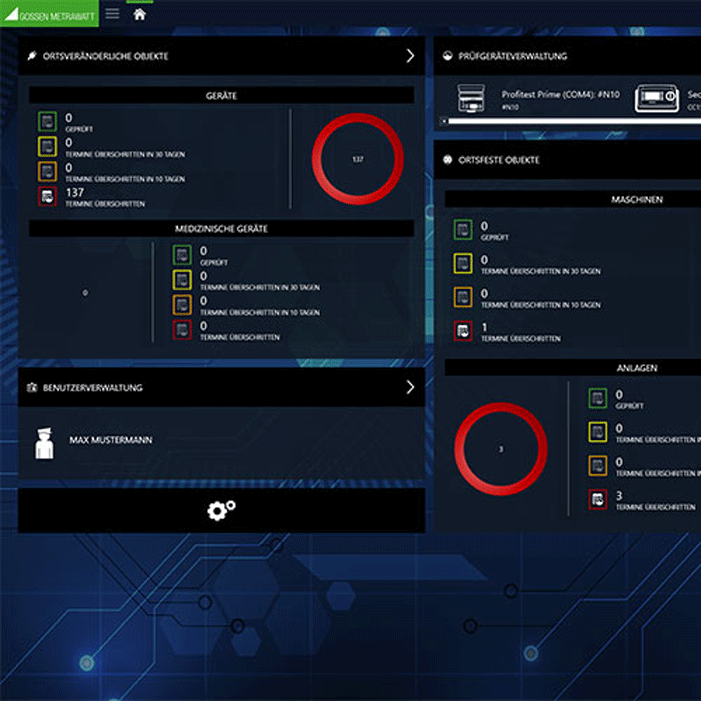The image size is (701, 701).
Task: Expand Ortsveränderliche Objekte with the chevron
Action: (x=410, y=56)
